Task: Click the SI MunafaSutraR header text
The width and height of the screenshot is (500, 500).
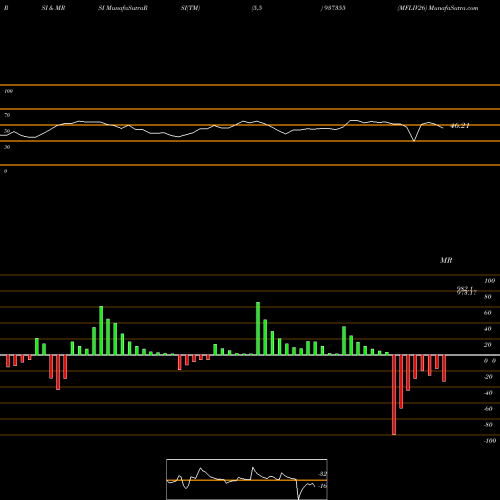Action: tap(123, 8)
